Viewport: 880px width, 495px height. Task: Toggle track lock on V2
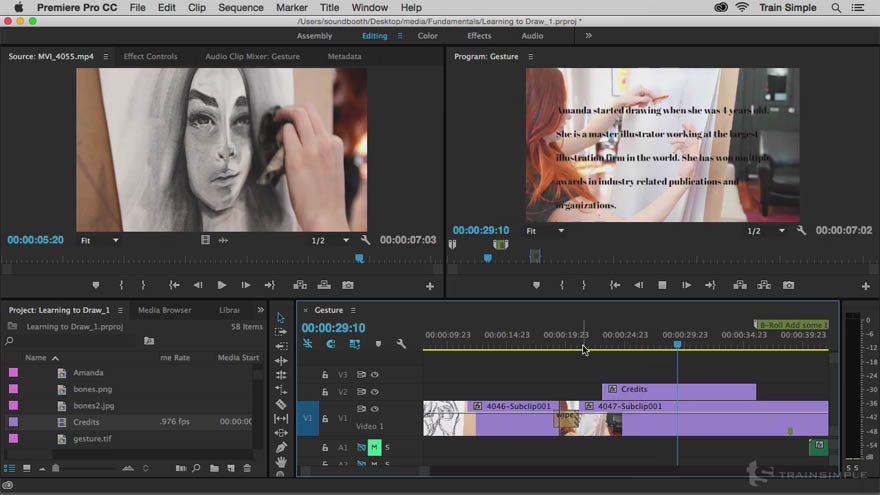coord(325,392)
